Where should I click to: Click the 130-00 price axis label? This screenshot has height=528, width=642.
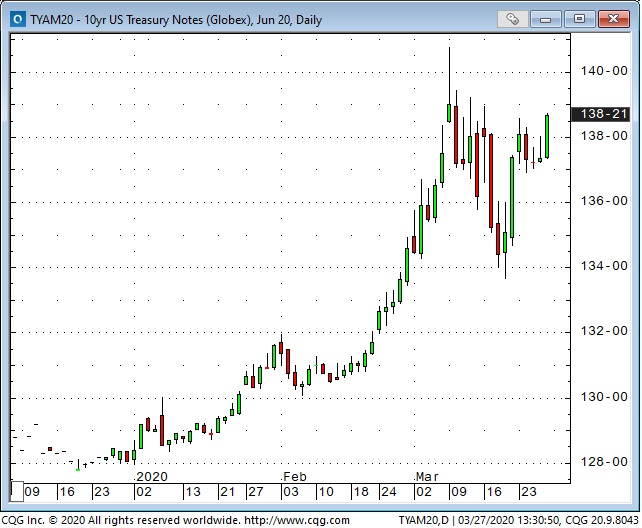pyautogui.click(x=604, y=397)
